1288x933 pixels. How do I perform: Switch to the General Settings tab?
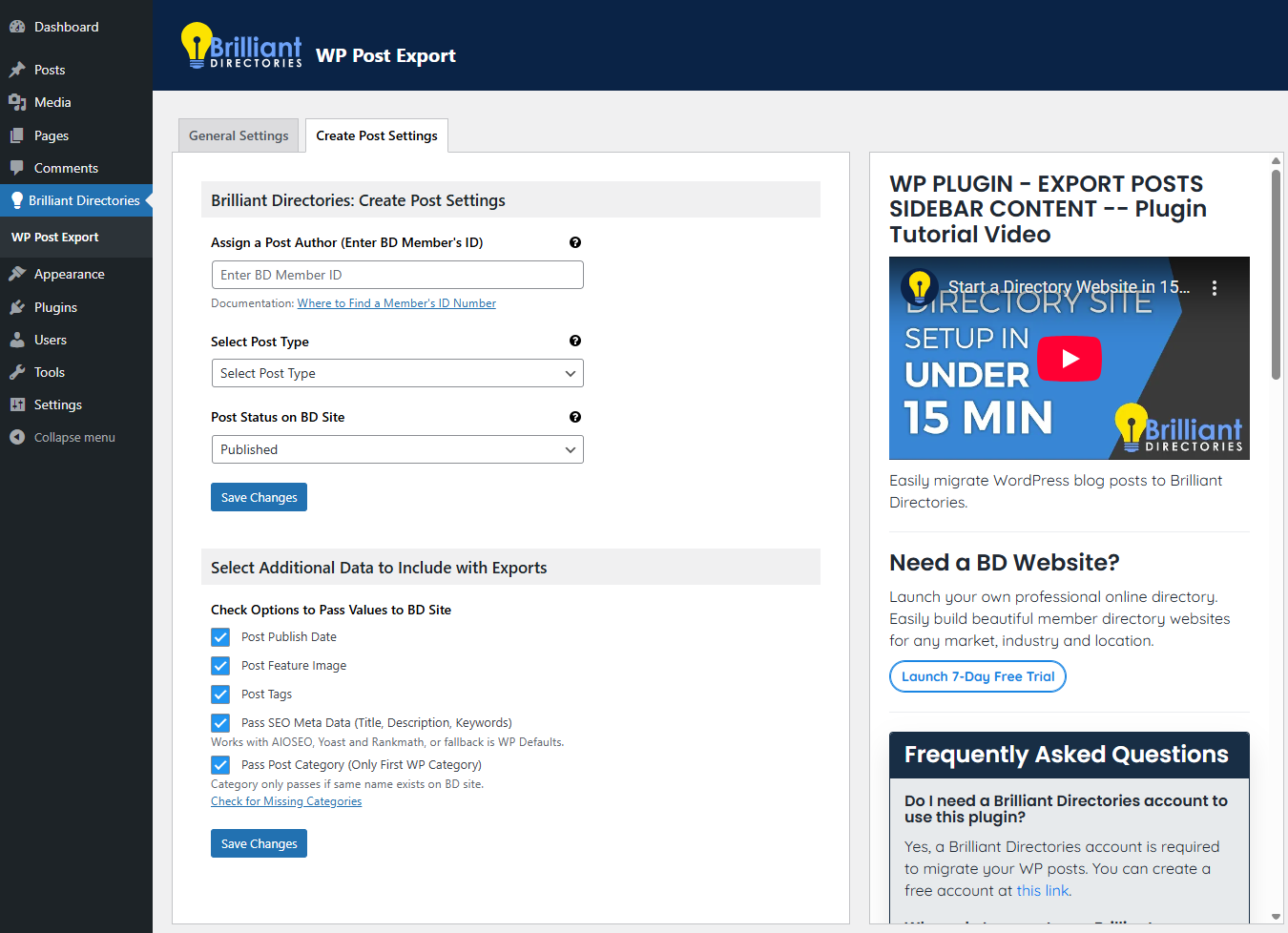[x=239, y=135]
